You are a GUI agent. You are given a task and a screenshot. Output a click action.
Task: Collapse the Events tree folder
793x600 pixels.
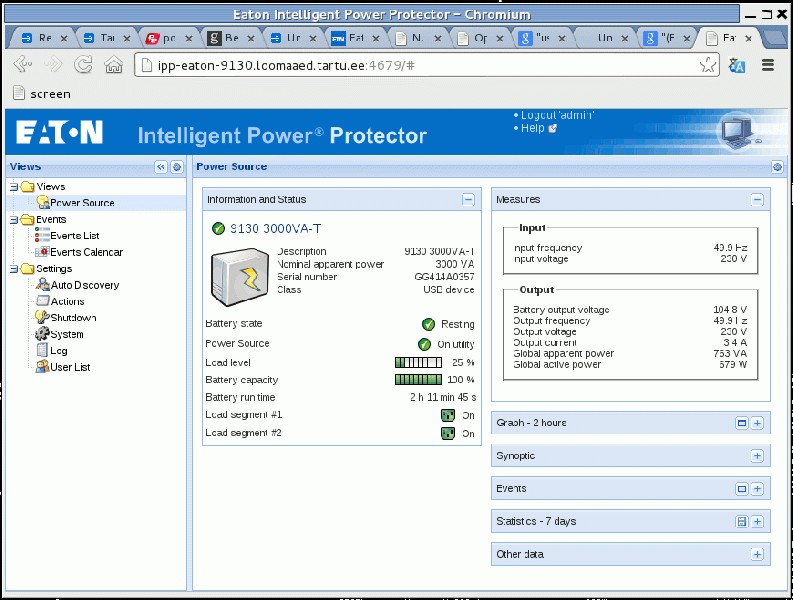(14, 220)
